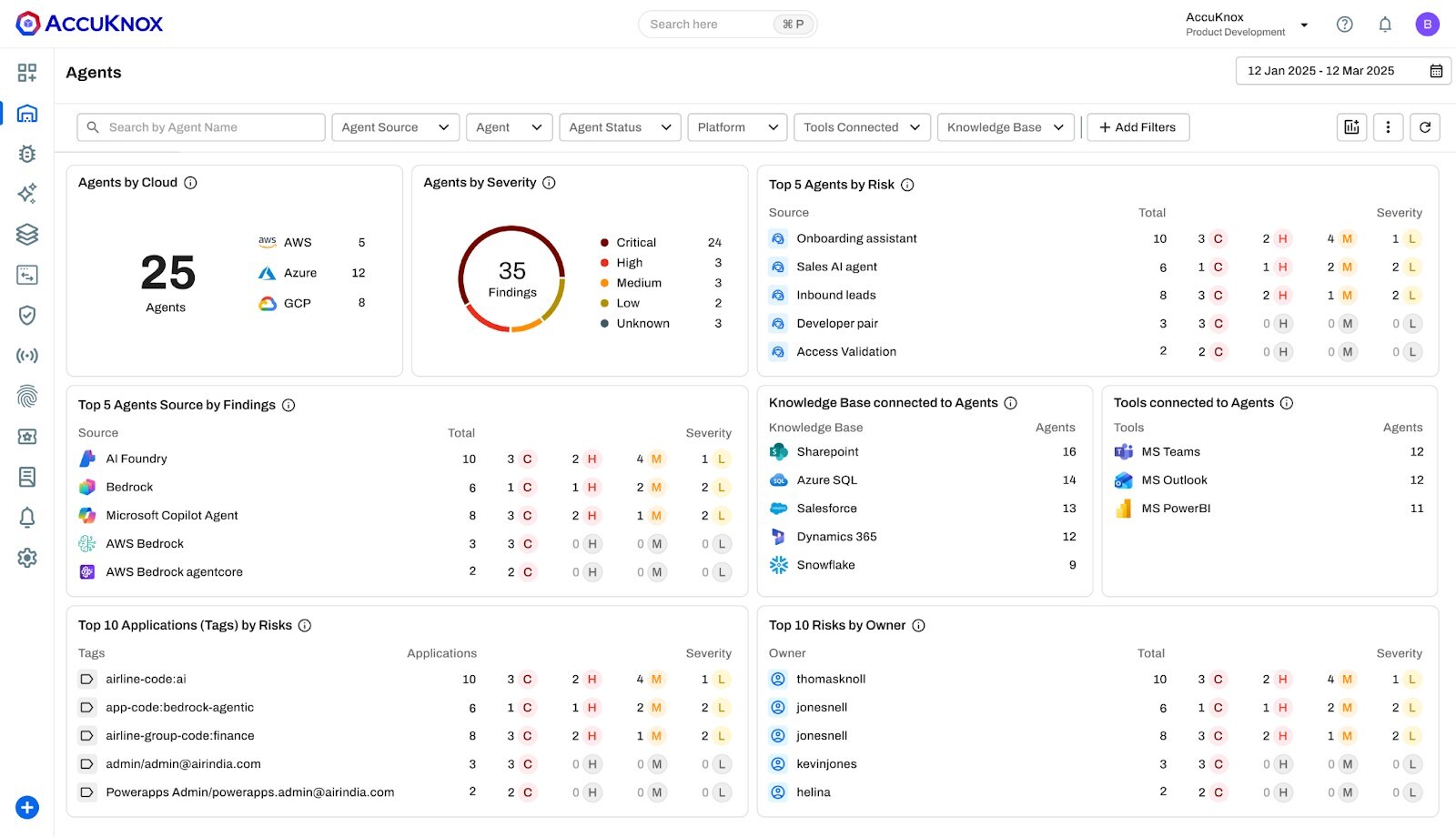This screenshot has width=1456, height=837.
Task: Click the Add Filters button
Action: tap(1137, 127)
